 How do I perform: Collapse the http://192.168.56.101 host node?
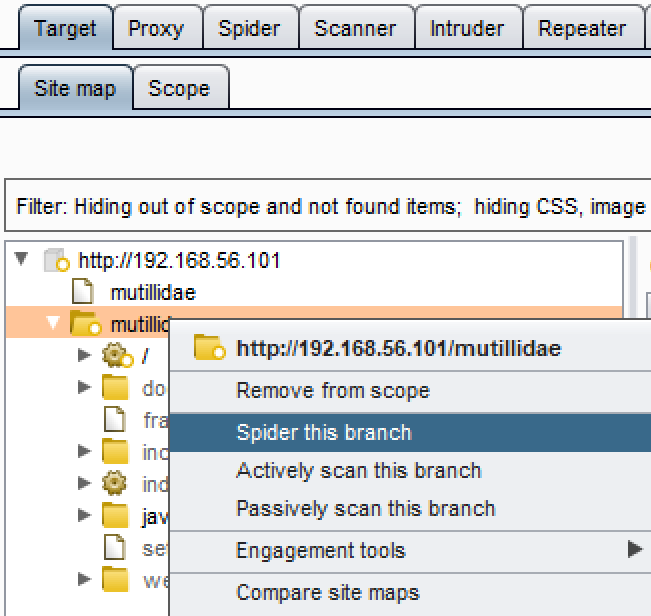[x=21, y=259]
